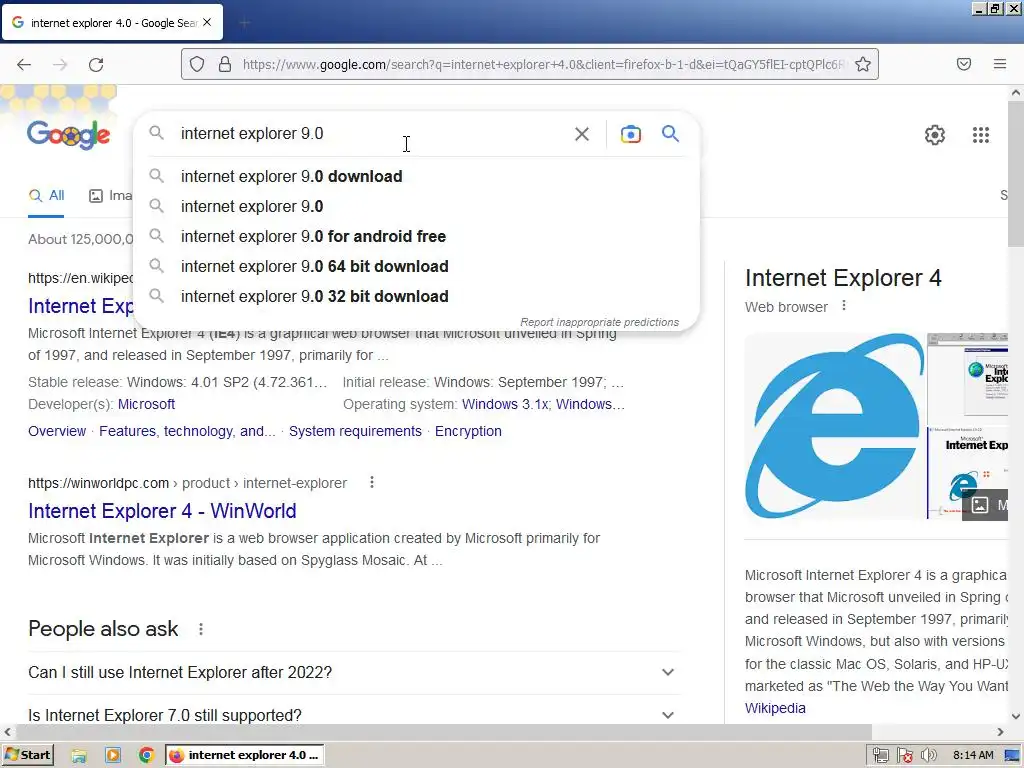Open Google quick settings gear
This screenshot has height=768, width=1024.
tap(935, 135)
